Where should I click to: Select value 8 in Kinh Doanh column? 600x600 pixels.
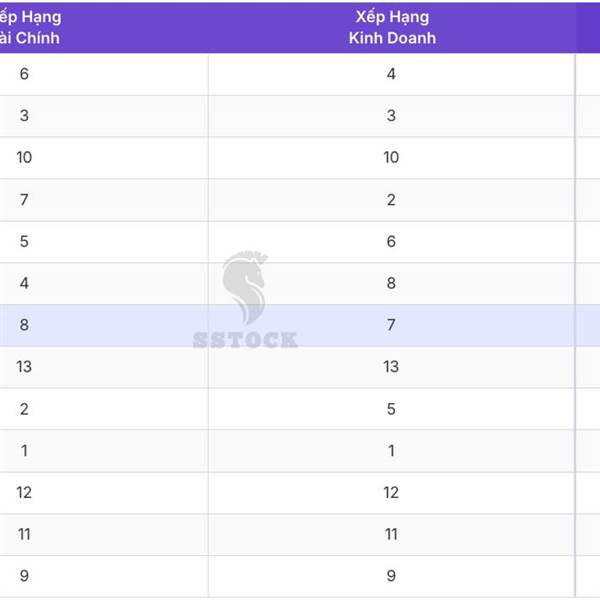[x=391, y=283]
